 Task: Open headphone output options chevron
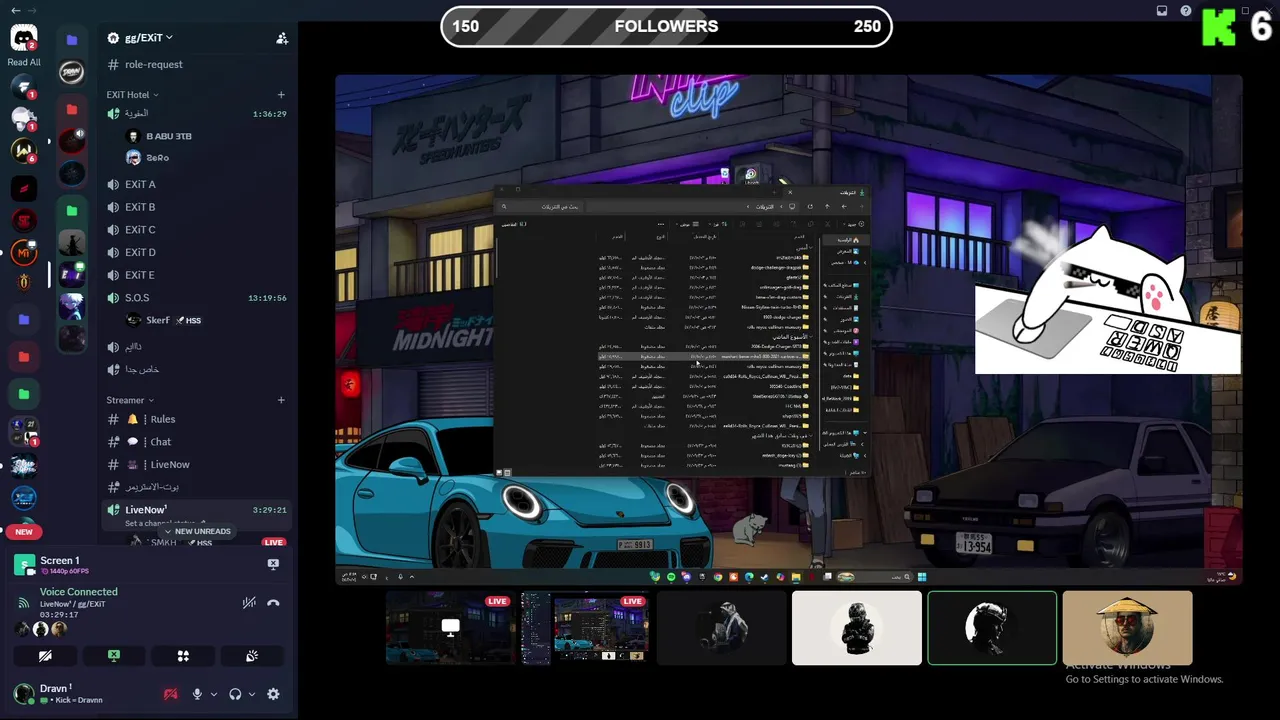tap(251, 694)
